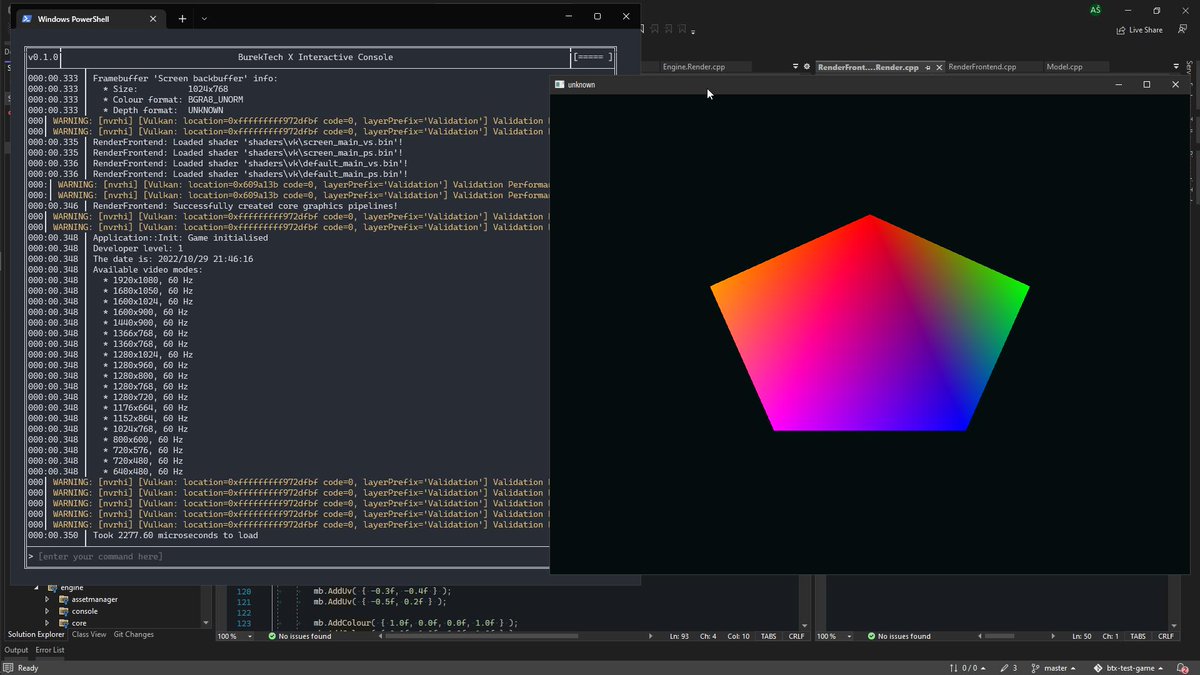Screen dimensions: 1200x675
Task: Click the unknown window title icon
Action: click(560, 85)
